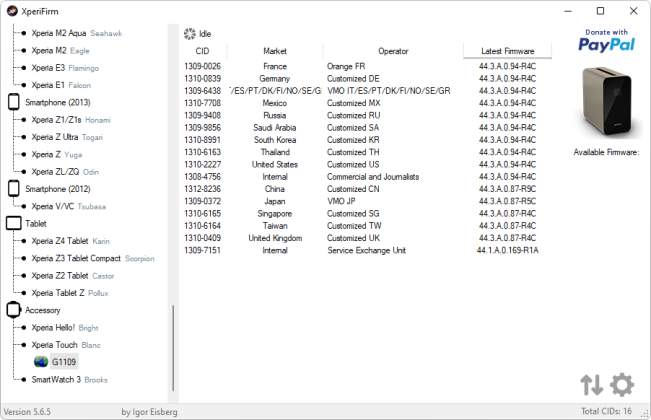Open the settings gear icon
Image resolution: width=651 pixels, height=420 pixels.
coord(622,385)
